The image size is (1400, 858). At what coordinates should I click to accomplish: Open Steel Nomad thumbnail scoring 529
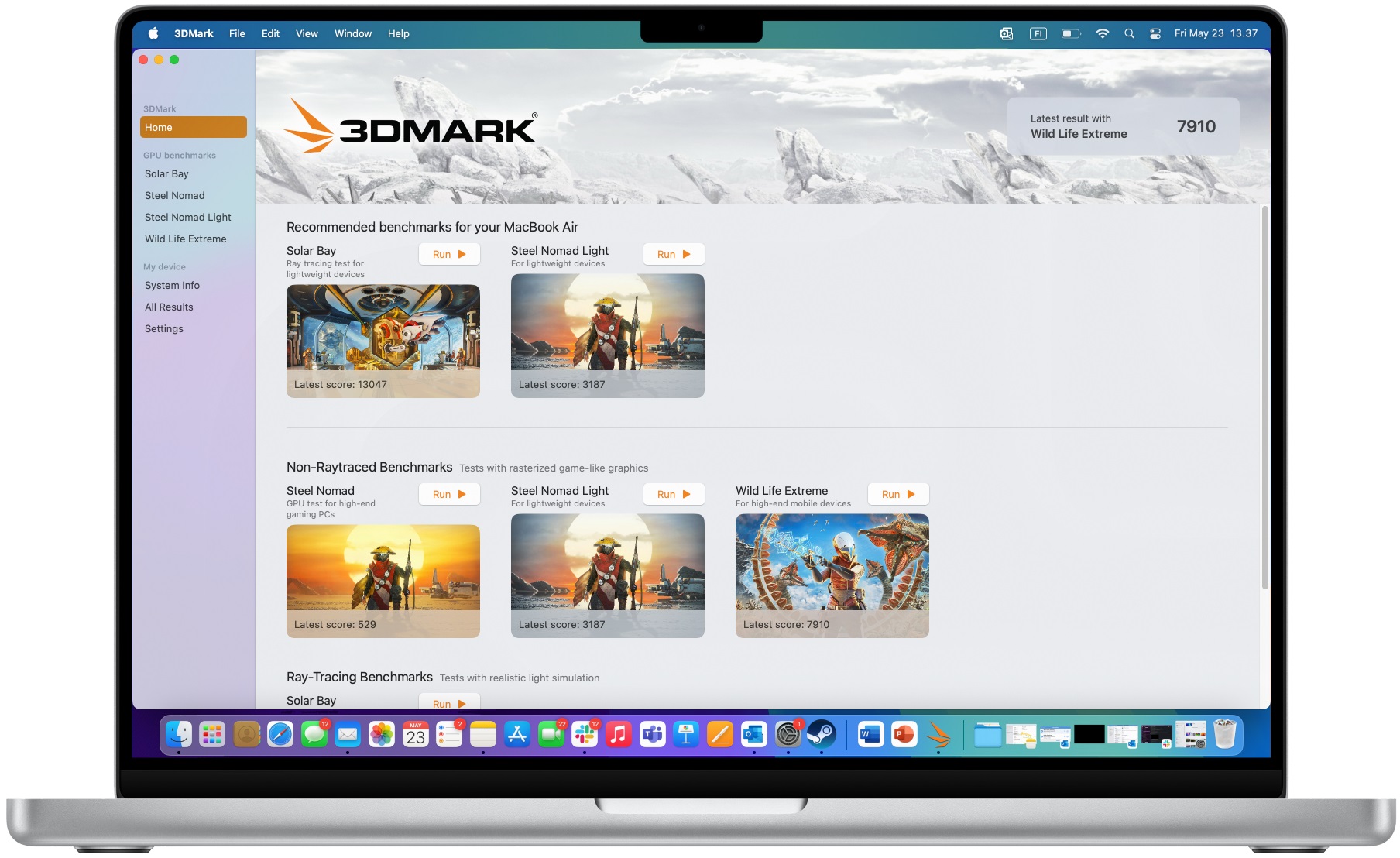tap(383, 582)
